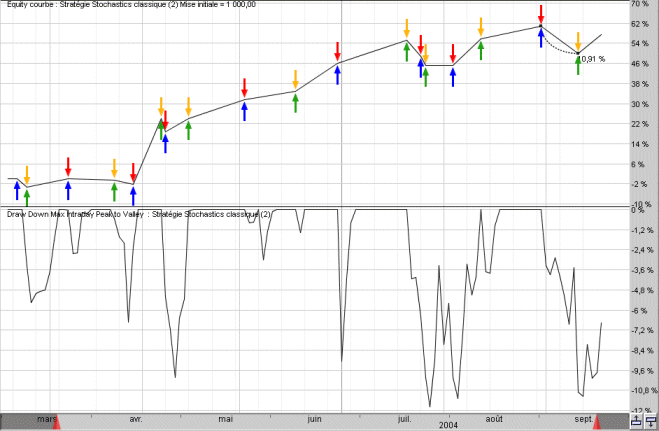
Task: Click the rightmost bottom-corner scale icon
Action: (650, 422)
